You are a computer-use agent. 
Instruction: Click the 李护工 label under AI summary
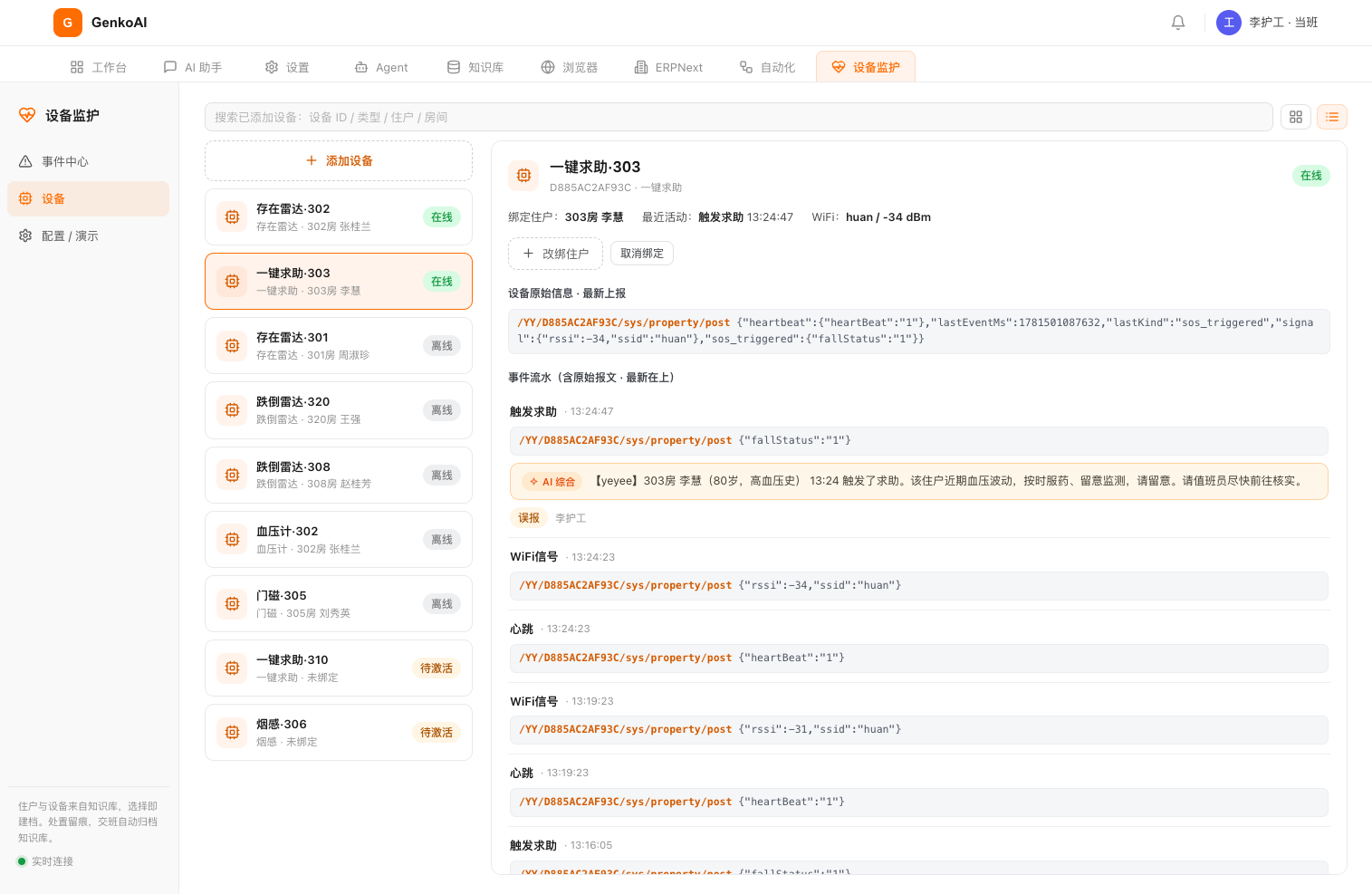pyautogui.click(x=571, y=518)
